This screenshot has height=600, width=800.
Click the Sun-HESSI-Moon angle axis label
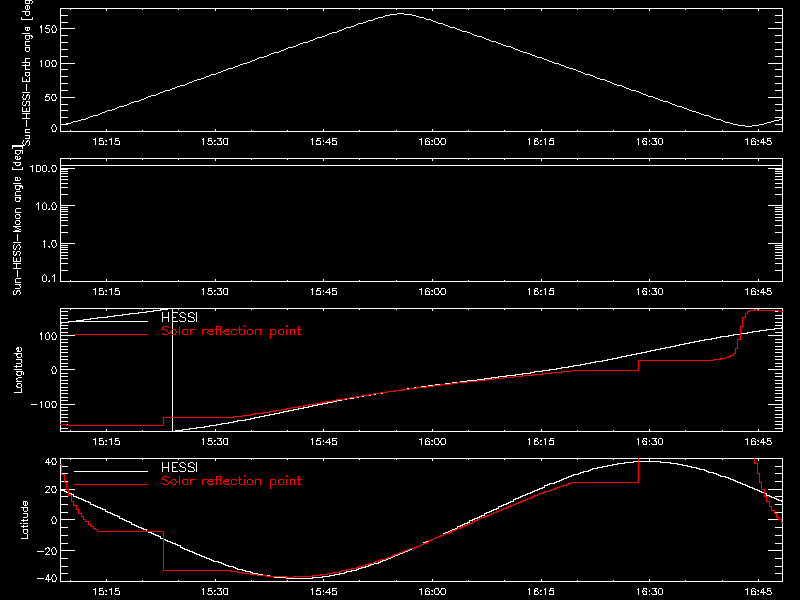click(17, 220)
